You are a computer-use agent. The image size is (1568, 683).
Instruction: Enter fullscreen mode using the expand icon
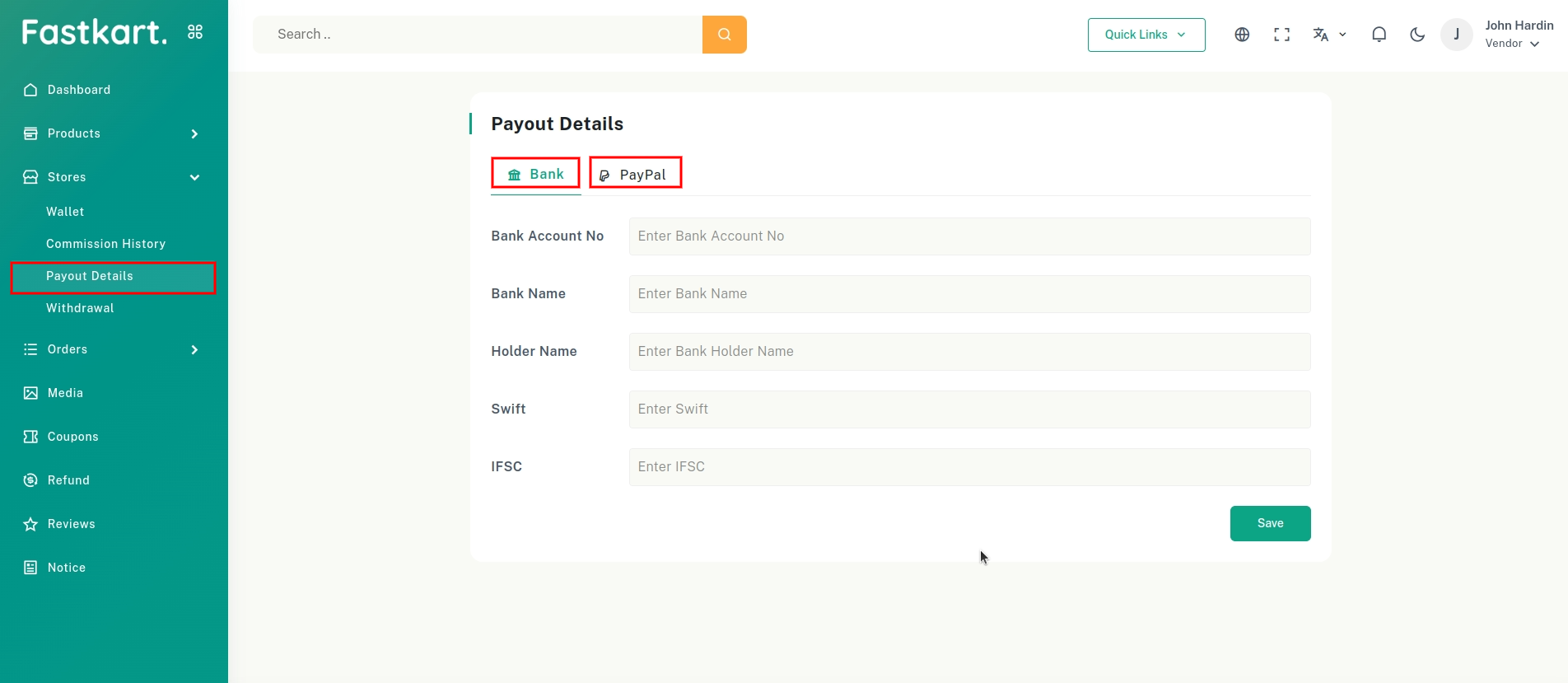tap(1281, 35)
